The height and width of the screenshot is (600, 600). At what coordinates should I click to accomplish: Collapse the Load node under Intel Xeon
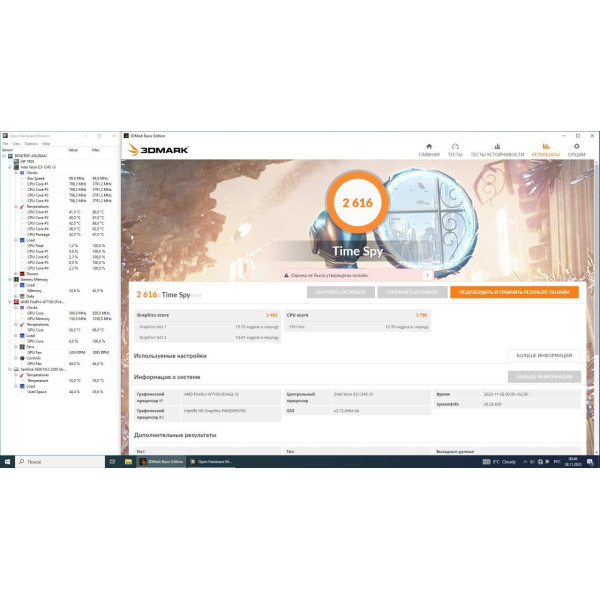click(16, 240)
